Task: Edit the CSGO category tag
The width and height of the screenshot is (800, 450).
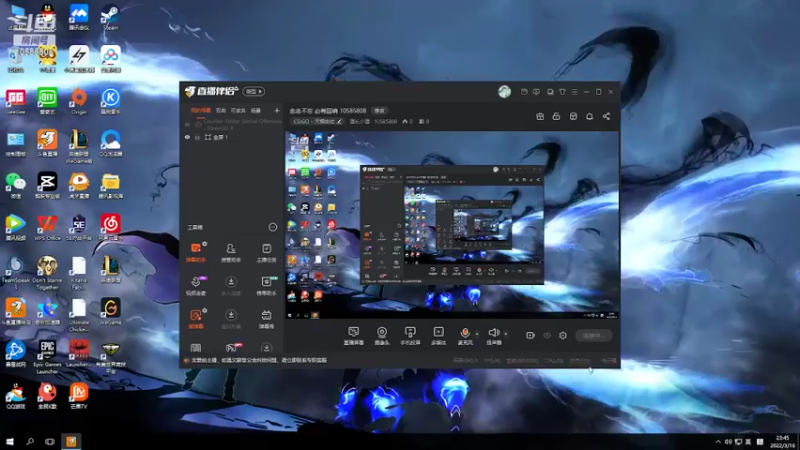Action: point(317,121)
